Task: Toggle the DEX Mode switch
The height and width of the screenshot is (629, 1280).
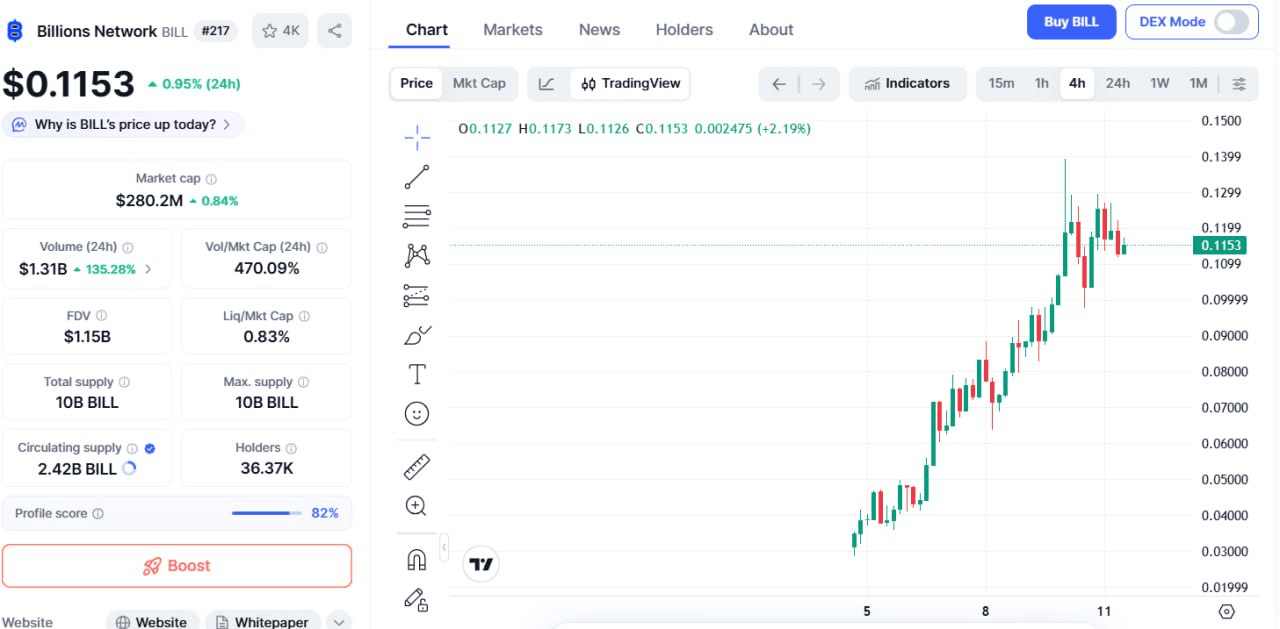Action: tap(1232, 22)
